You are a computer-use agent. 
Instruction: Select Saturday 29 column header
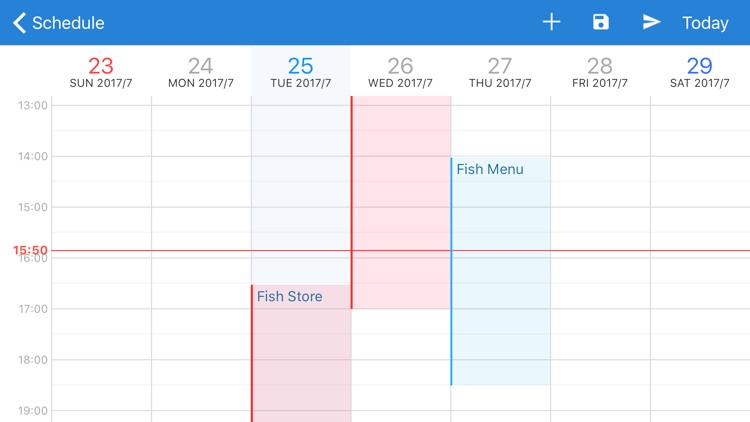[700, 72]
